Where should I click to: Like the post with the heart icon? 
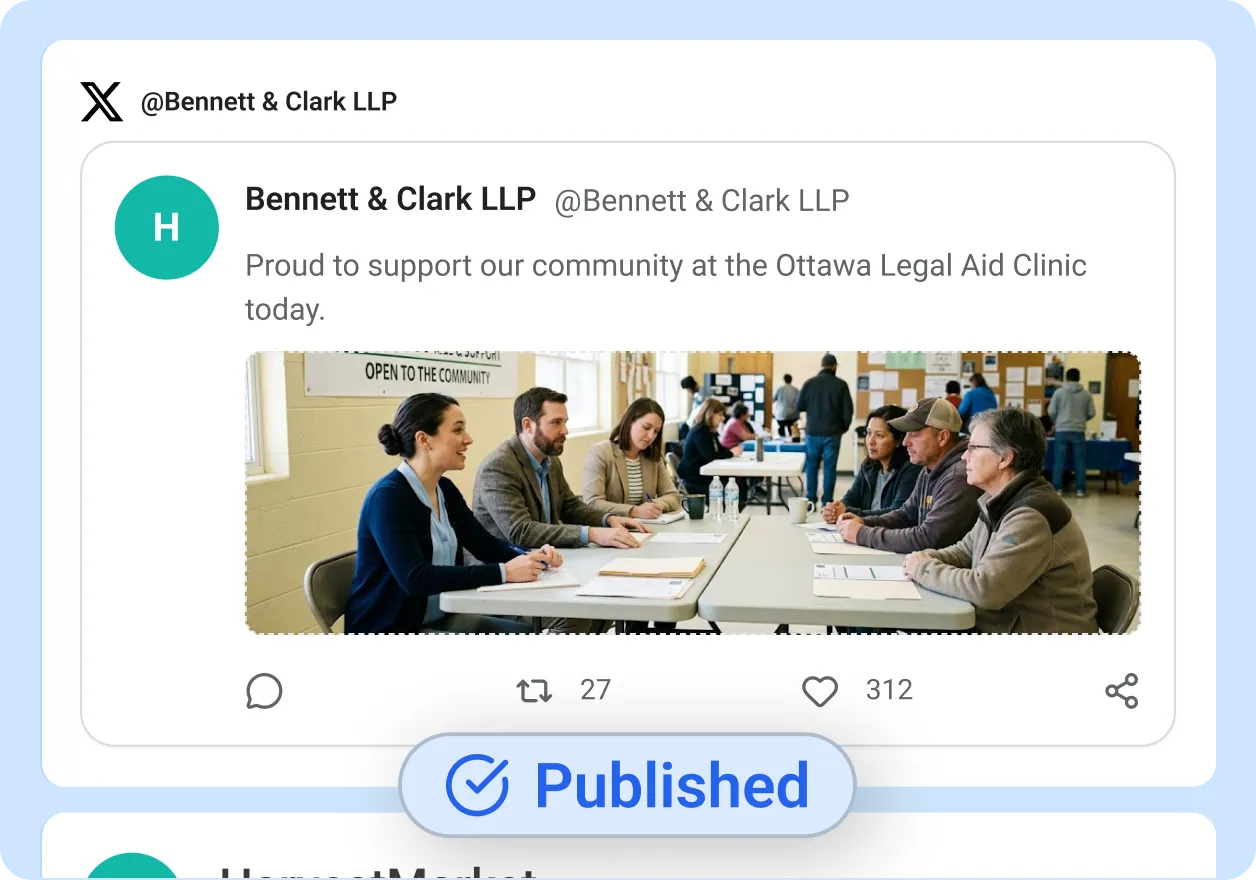[820, 691]
